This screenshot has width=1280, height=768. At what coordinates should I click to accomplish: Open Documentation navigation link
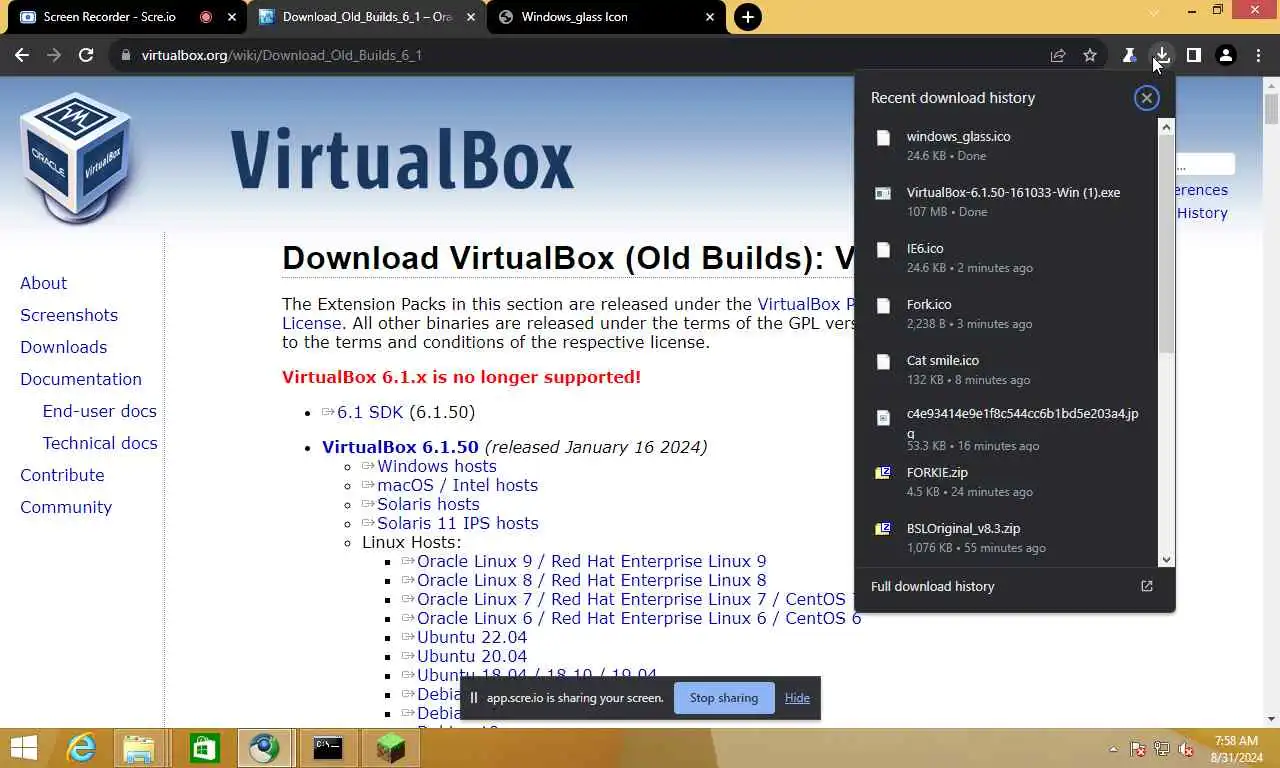coord(81,379)
